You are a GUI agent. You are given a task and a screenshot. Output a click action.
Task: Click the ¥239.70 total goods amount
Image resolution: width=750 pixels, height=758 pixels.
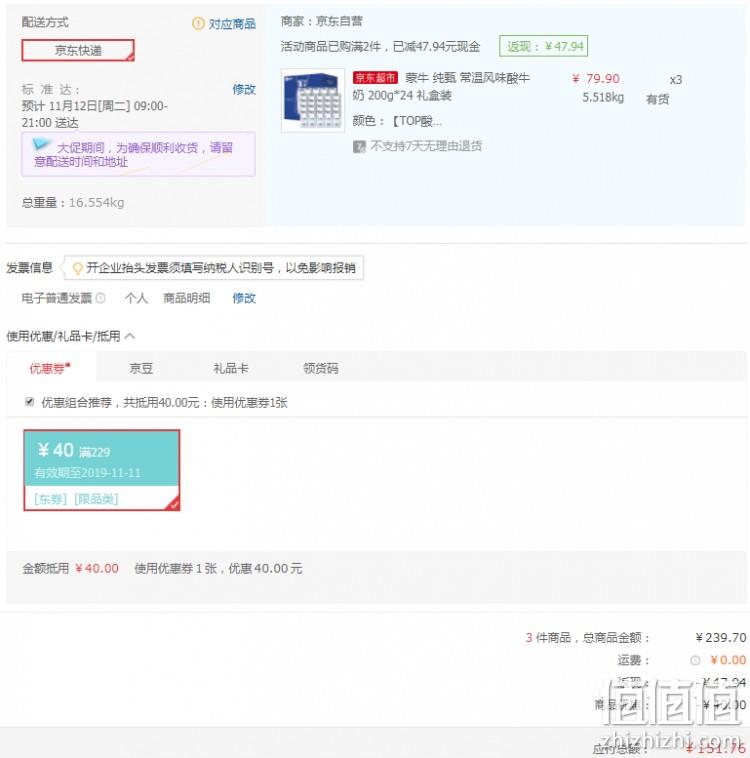point(721,638)
